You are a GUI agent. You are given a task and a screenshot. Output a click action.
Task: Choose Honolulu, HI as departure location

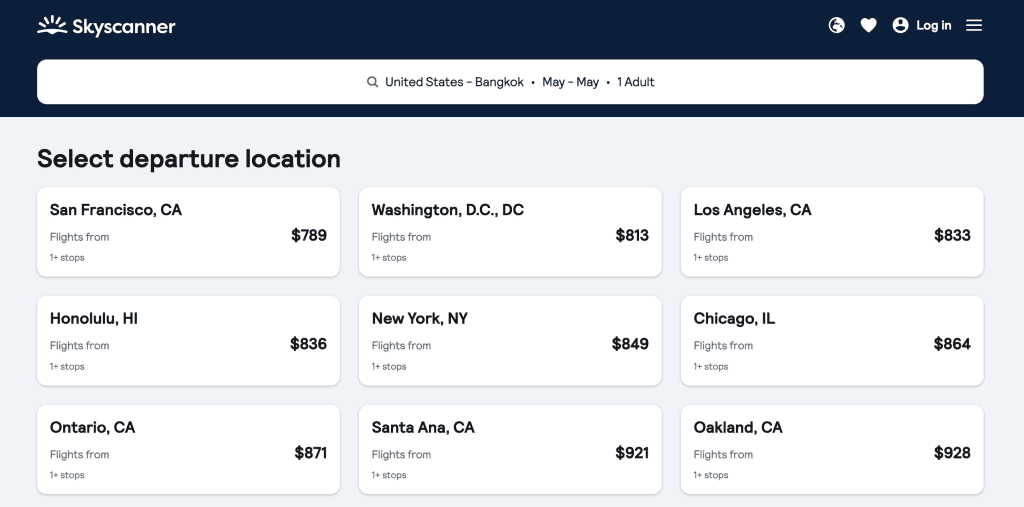coord(189,340)
